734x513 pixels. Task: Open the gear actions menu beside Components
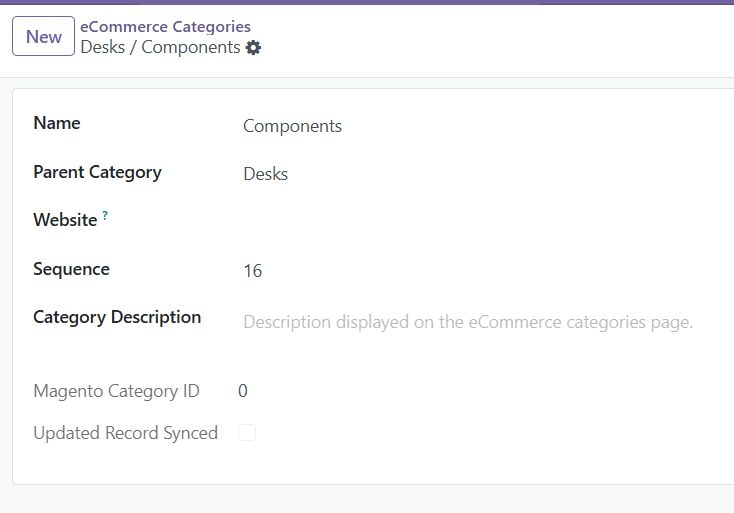coord(253,48)
